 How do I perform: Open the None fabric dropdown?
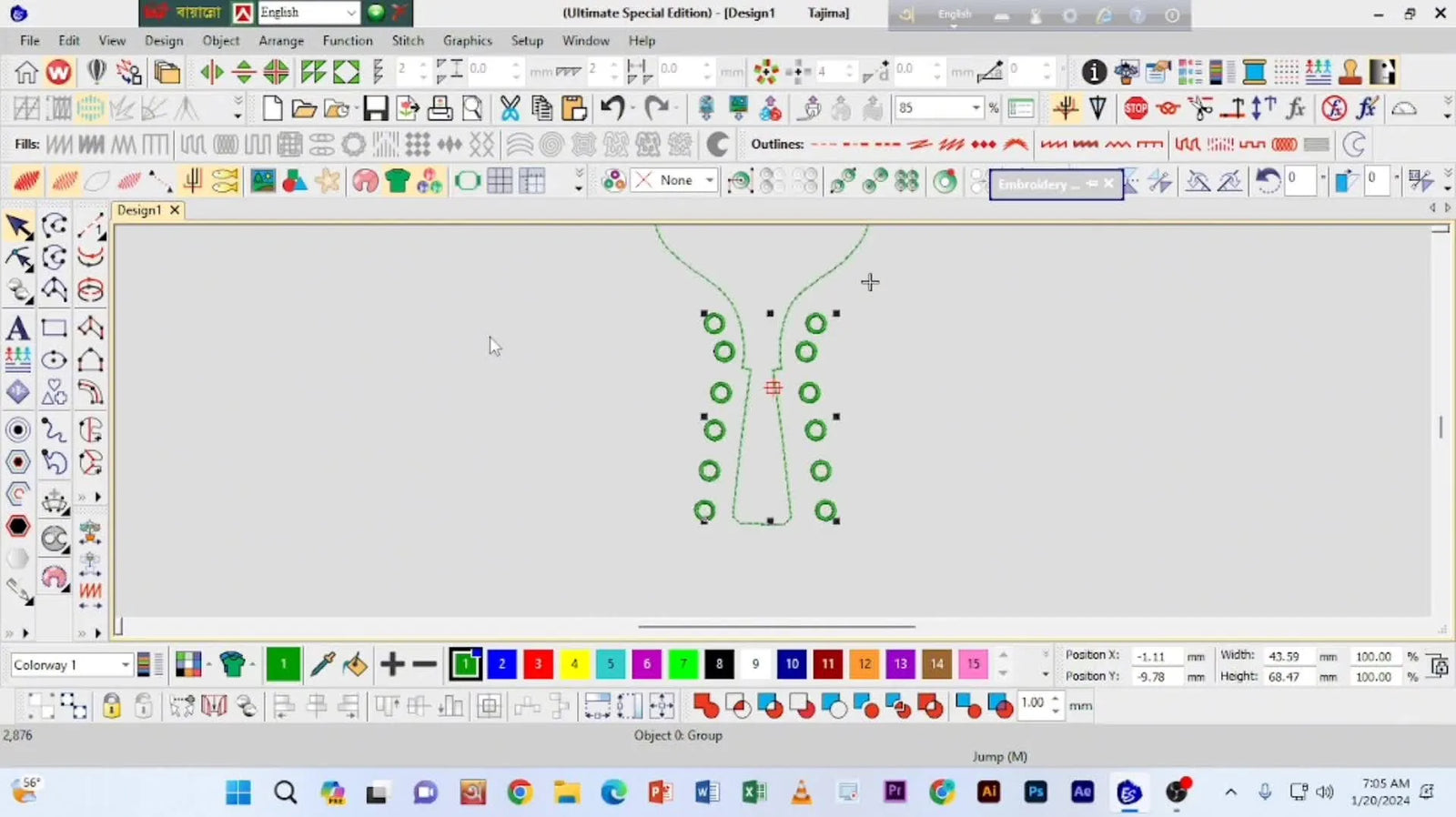click(x=709, y=180)
